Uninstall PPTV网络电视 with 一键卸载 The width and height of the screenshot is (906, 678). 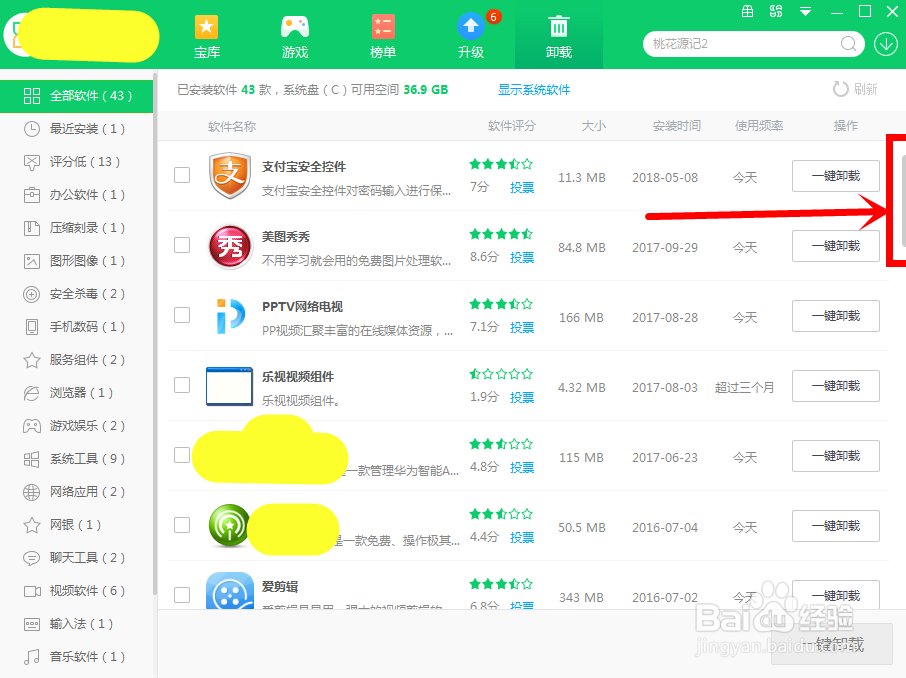pos(836,316)
